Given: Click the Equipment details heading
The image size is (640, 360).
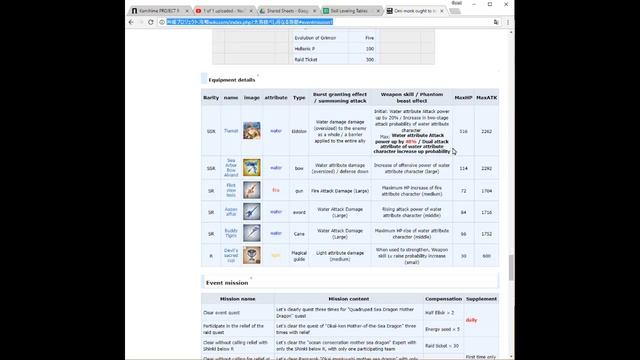Looking at the screenshot, I should [x=231, y=80].
